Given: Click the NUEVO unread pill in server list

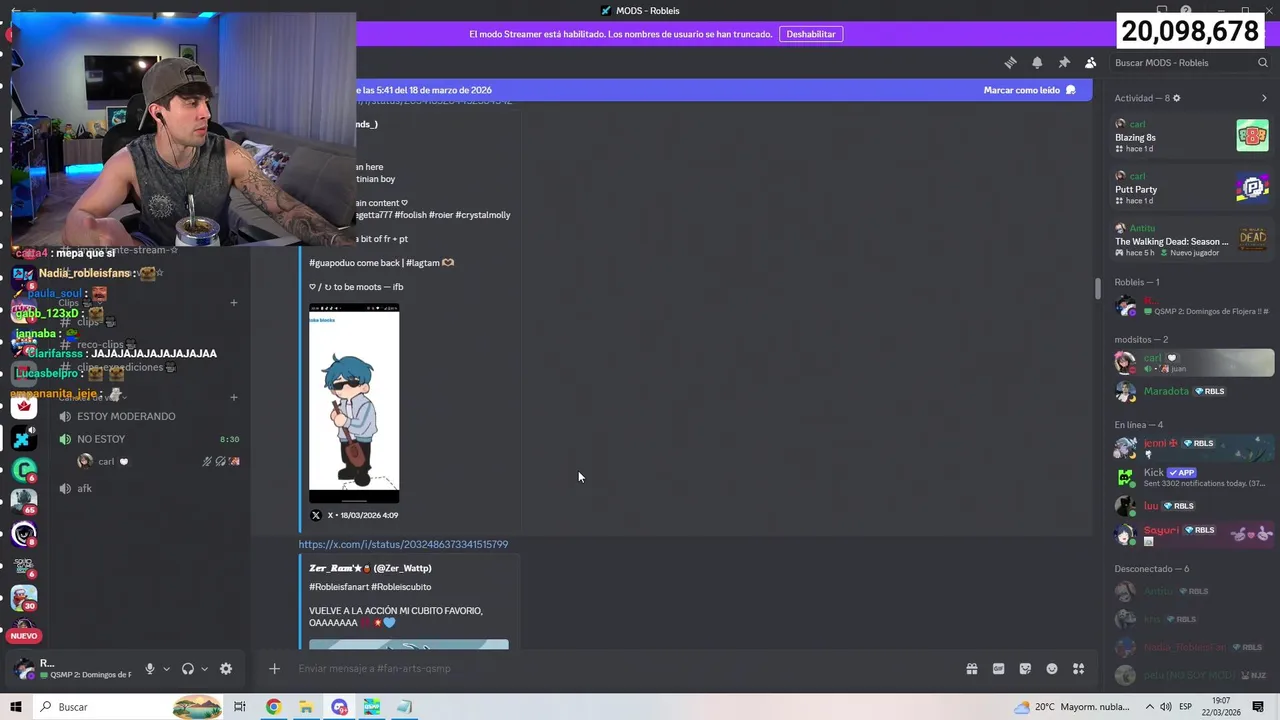Looking at the screenshot, I should click(24, 636).
